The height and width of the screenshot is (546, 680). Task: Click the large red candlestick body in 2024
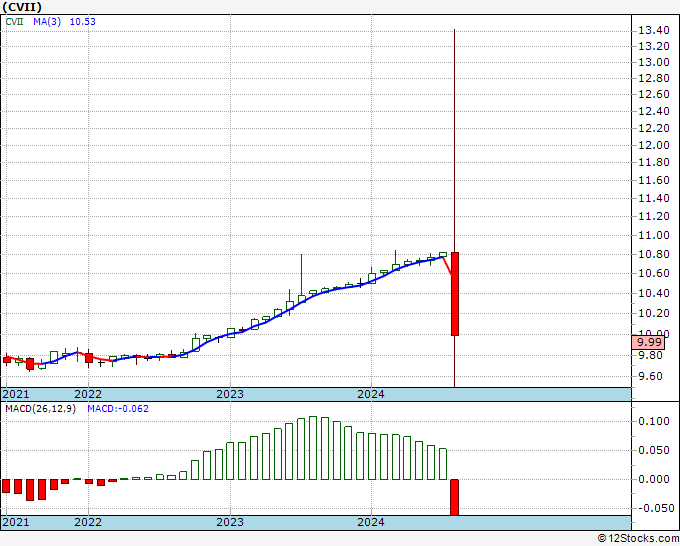(454, 294)
